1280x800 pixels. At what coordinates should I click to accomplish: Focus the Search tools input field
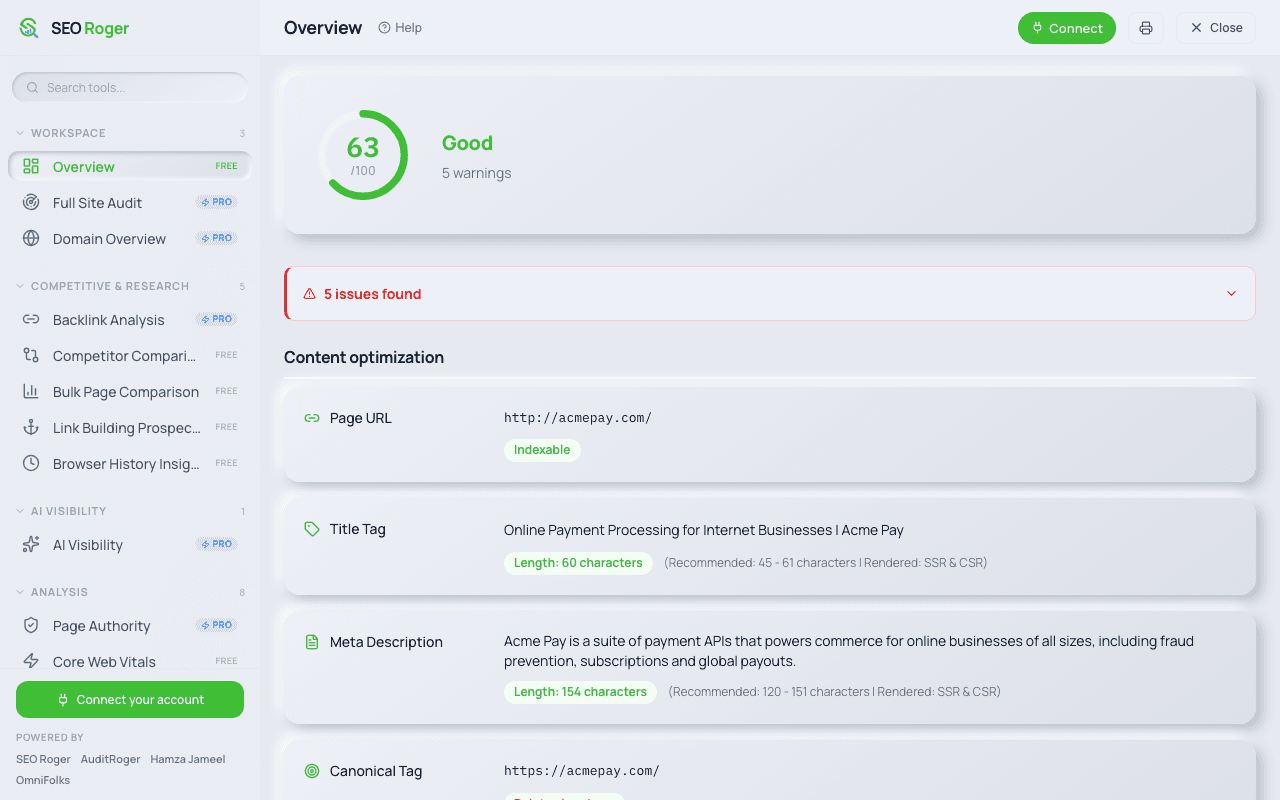coord(130,88)
